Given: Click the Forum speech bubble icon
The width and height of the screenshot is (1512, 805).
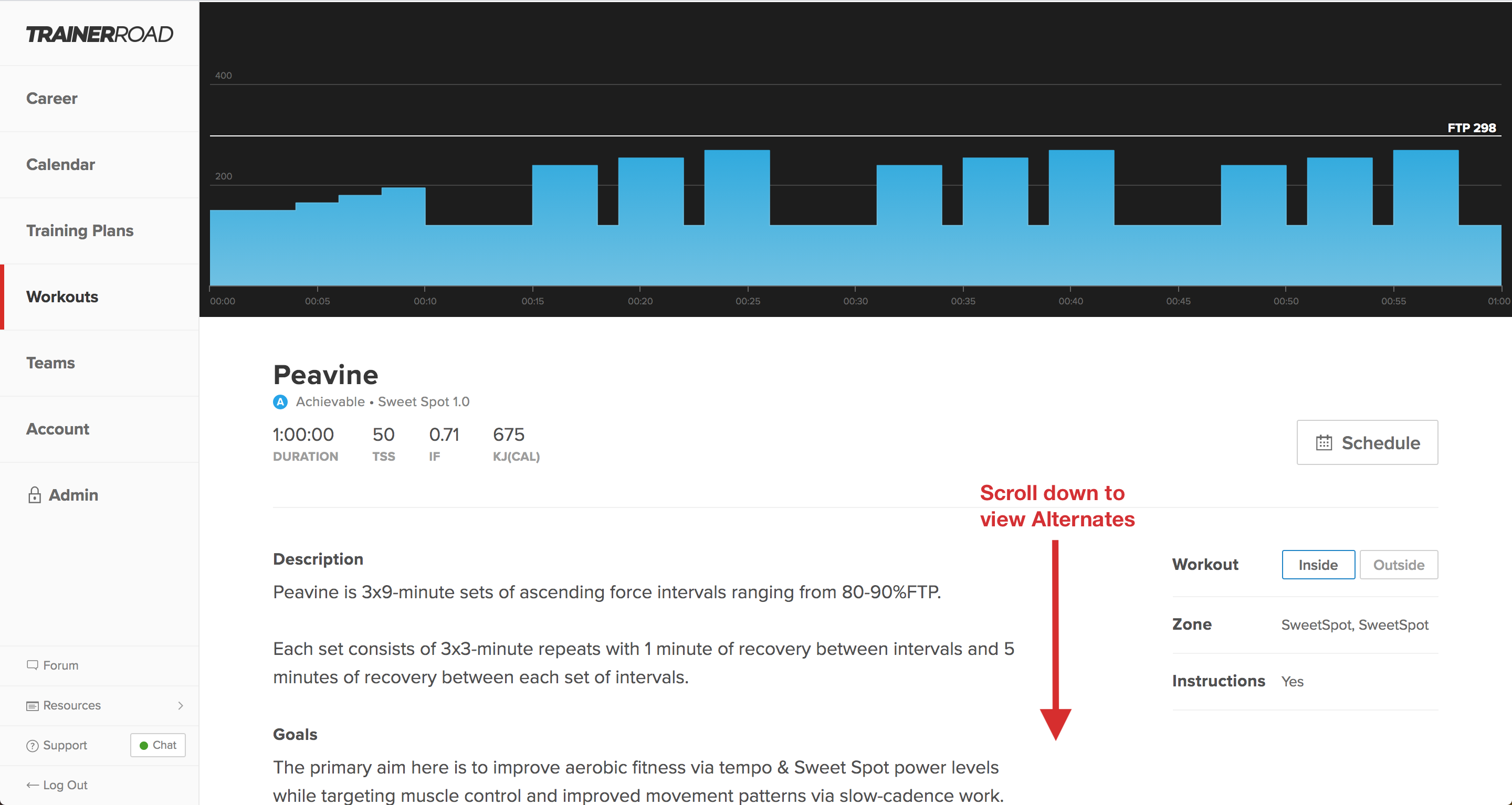Looking at the screenshot, I should 32,665.
